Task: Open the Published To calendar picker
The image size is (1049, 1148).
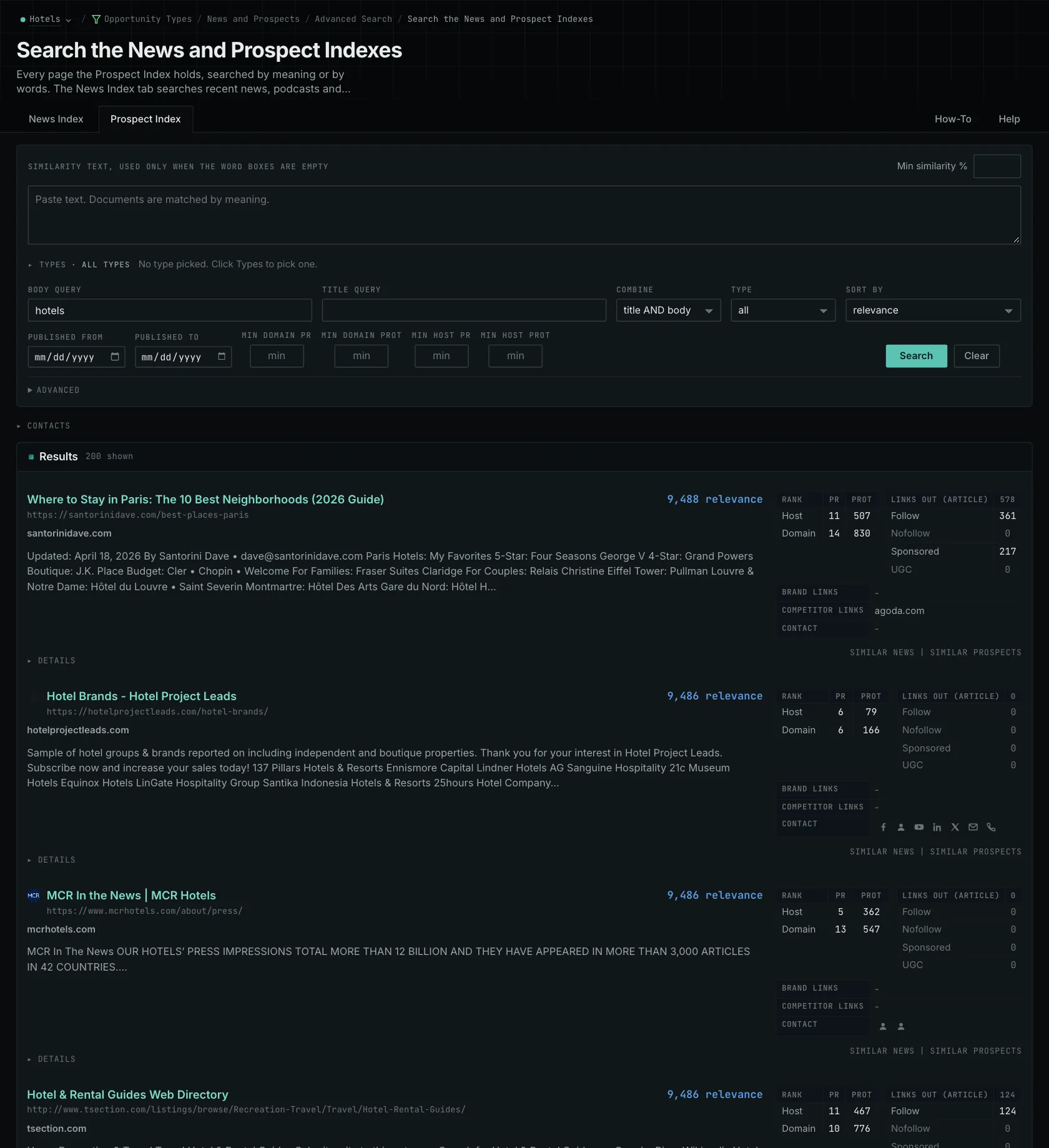Action: (x=222, y=357)
